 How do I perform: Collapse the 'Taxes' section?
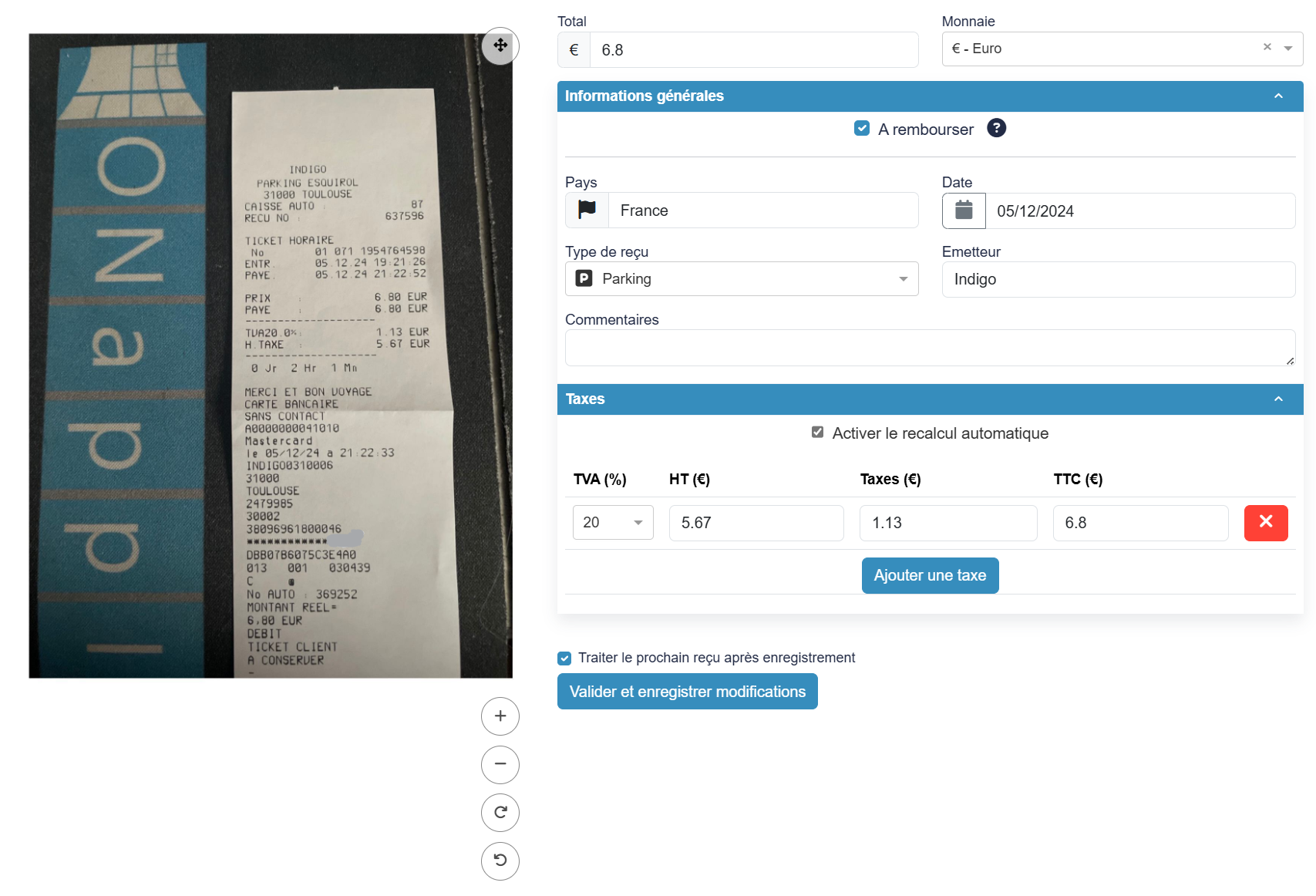1277,399
